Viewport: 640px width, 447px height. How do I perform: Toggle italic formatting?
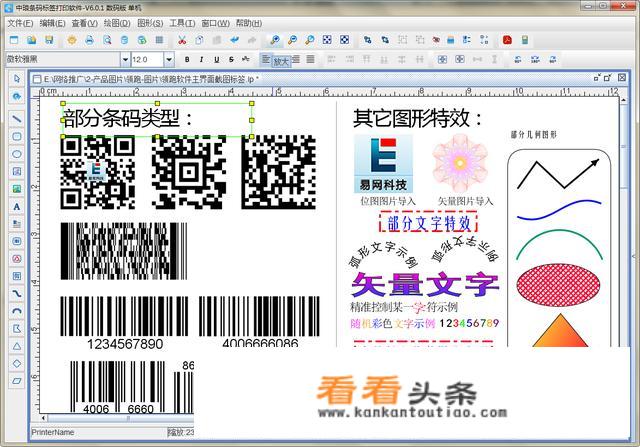coord(202,60)
